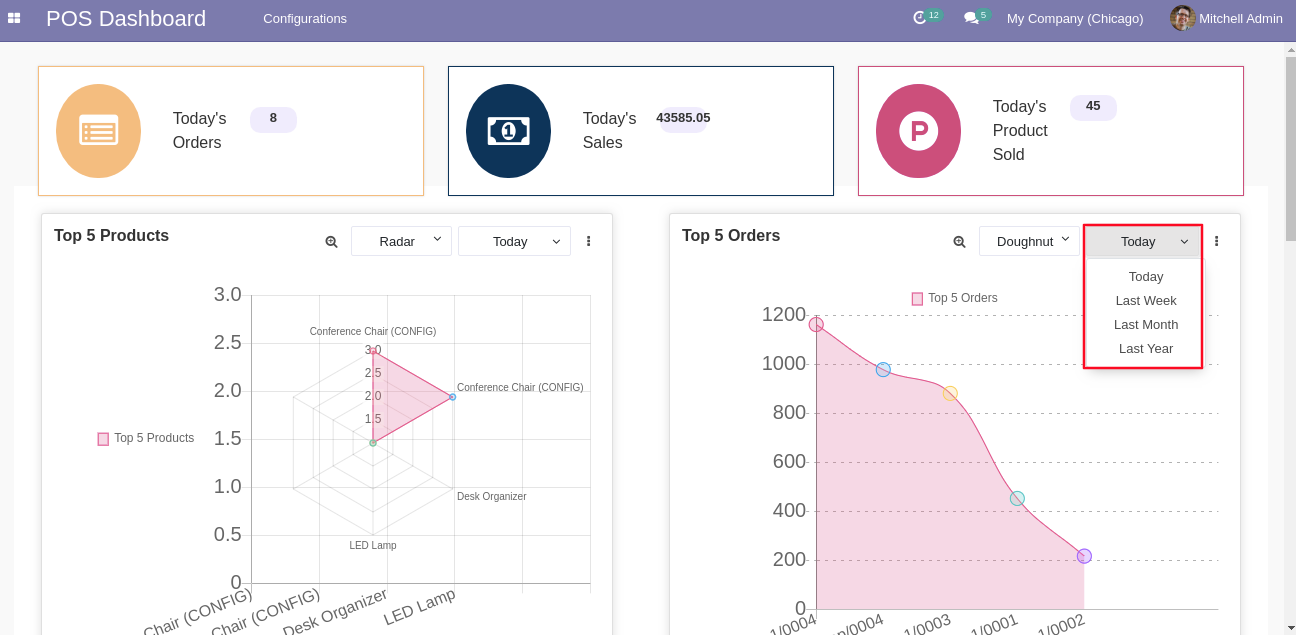This screenshot has width=1296, height=635.
Task: Open the three-dot menu on Top 5 Products
Action: [588, 241]
